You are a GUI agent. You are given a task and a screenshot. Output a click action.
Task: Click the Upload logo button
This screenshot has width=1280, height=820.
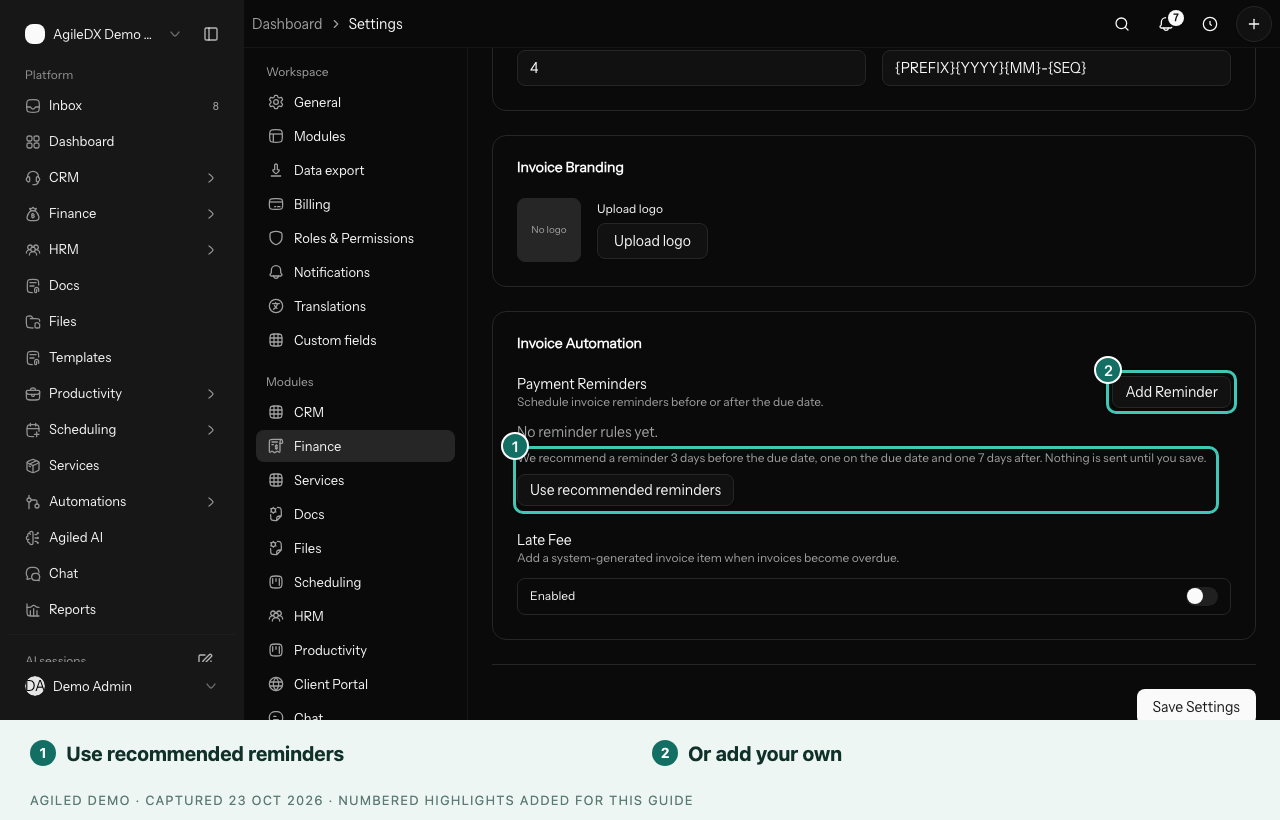pos(652,241)
